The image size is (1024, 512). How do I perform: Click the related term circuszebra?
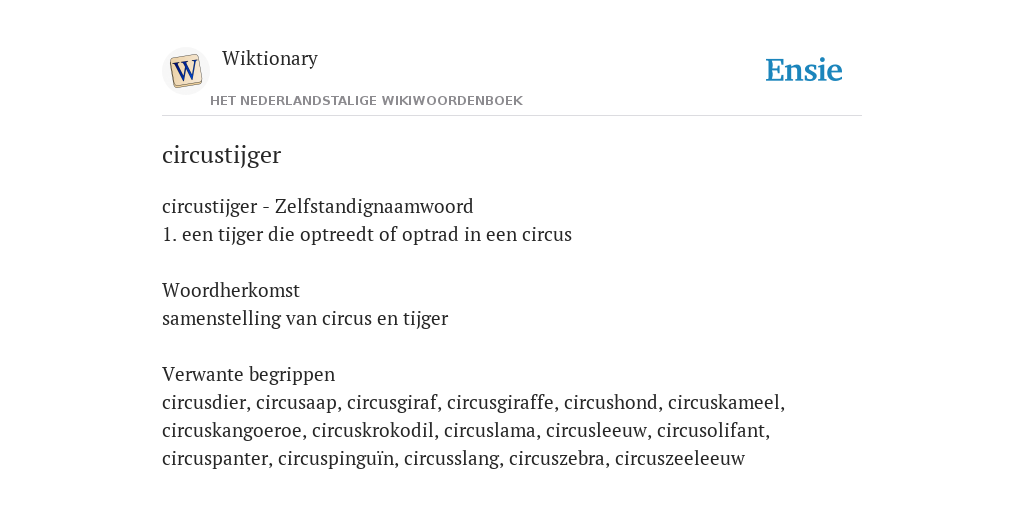pyautogui.click(x=557, y=459)
